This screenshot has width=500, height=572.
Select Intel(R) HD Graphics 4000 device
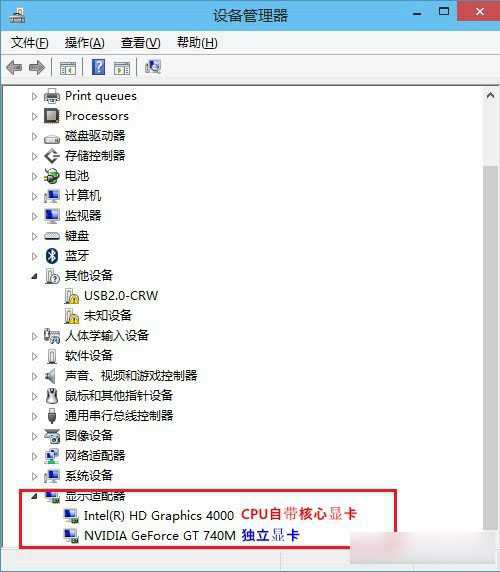pyautogui.click(x=159, y=515)
